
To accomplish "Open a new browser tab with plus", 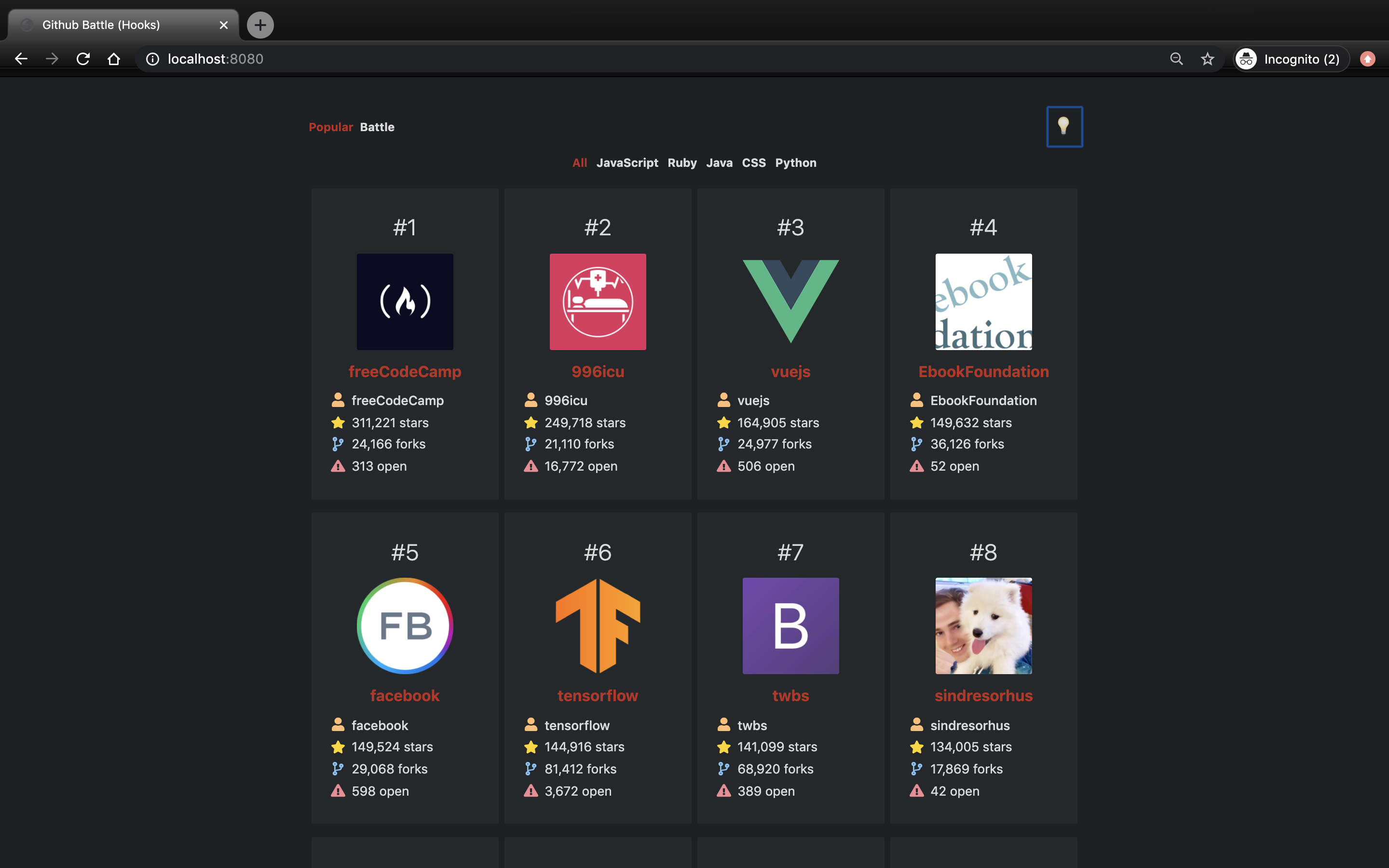I will click(x=260, y=25).
